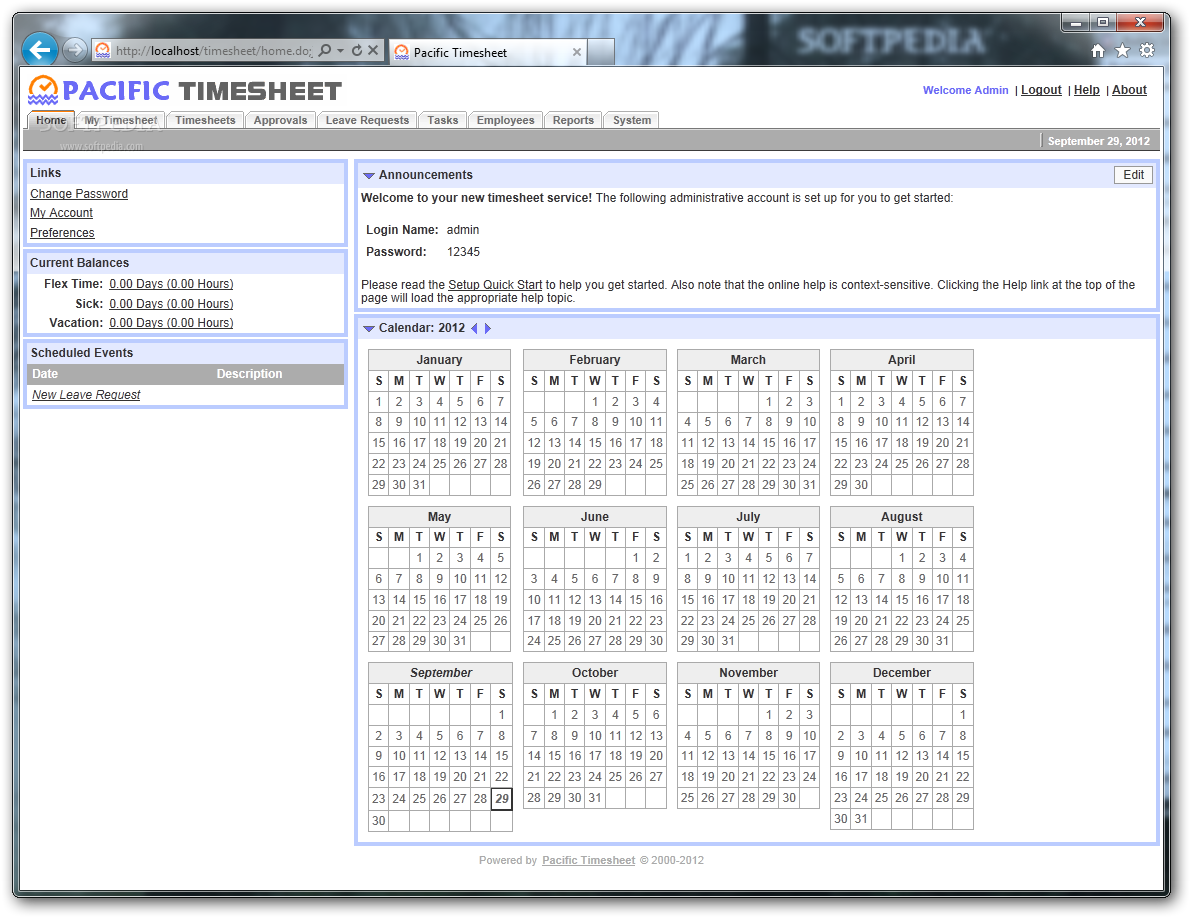Viewport: 1191px width, 918px height.
Task: Select September 29 in the calendar
Action: [x=501, y=799]
